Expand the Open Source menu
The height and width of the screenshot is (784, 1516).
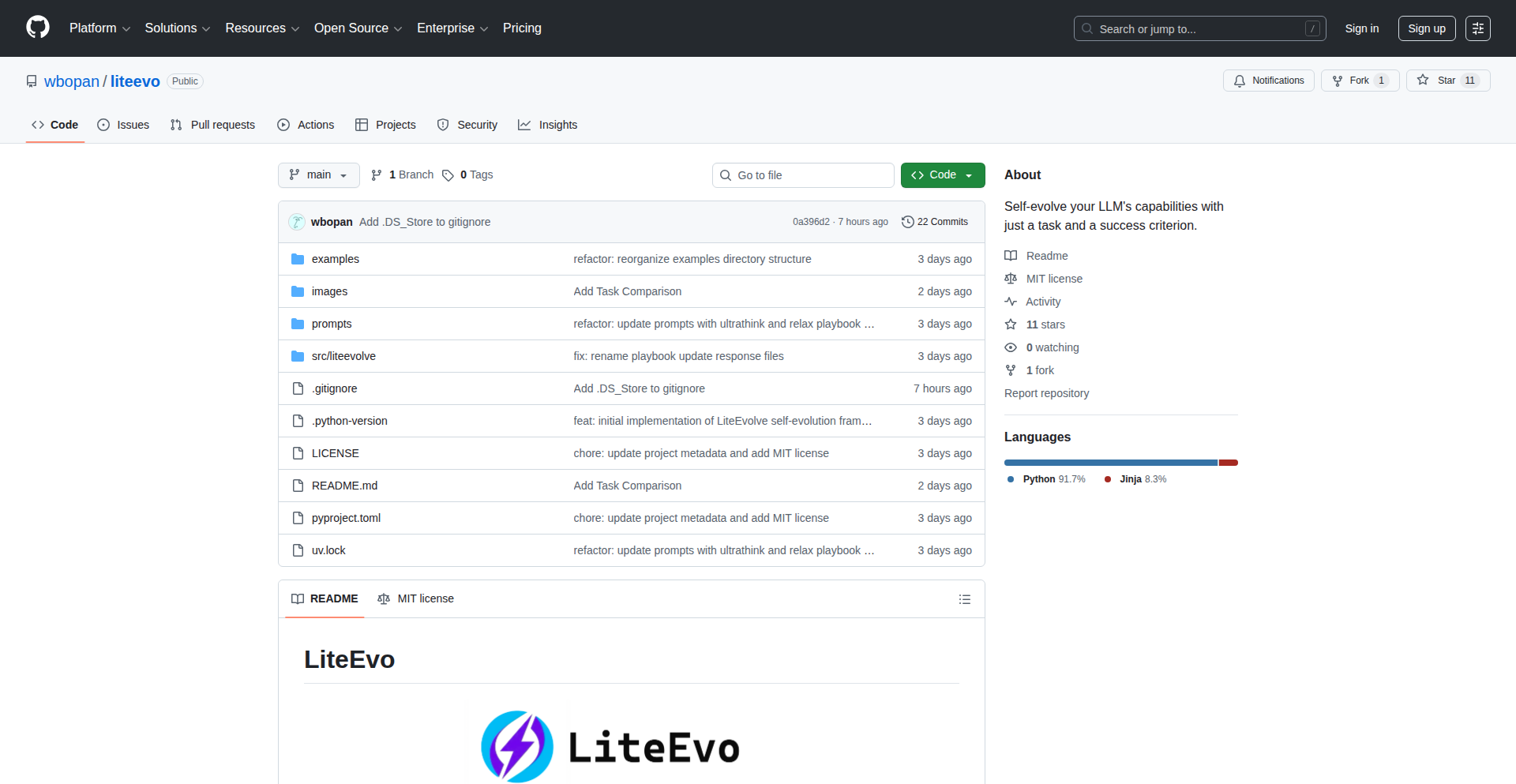(x=357, y=28)
